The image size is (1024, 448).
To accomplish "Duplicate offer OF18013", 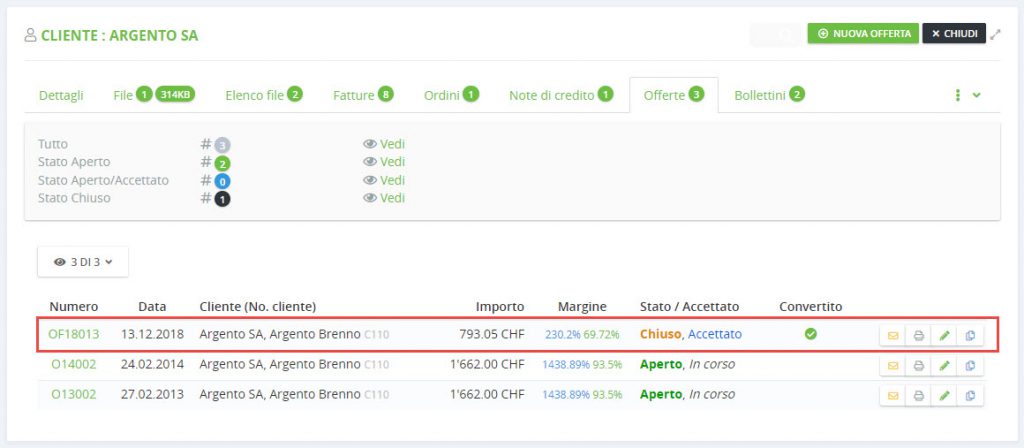I will (970, 335).
